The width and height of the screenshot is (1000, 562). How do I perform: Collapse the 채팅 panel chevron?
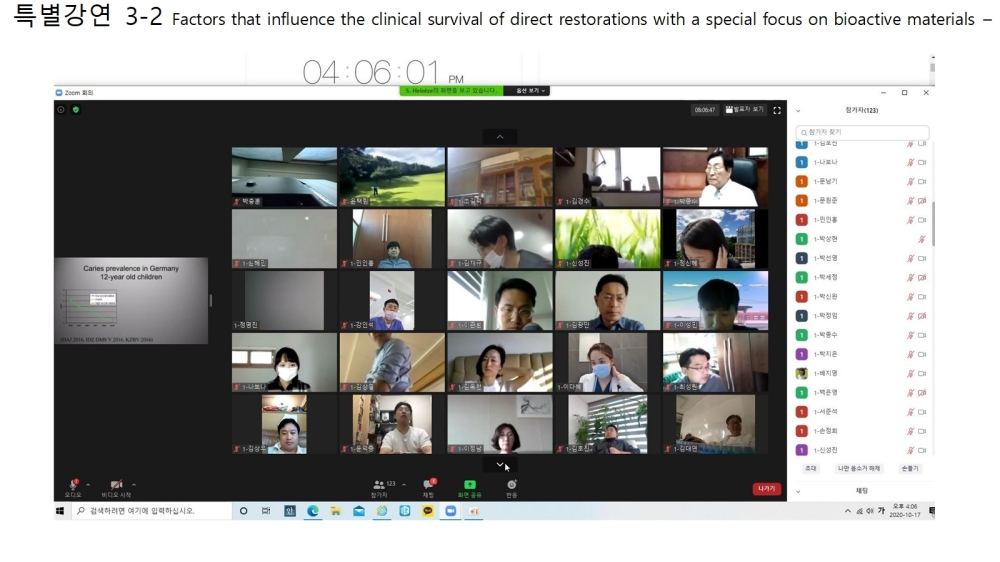(798, 491)
